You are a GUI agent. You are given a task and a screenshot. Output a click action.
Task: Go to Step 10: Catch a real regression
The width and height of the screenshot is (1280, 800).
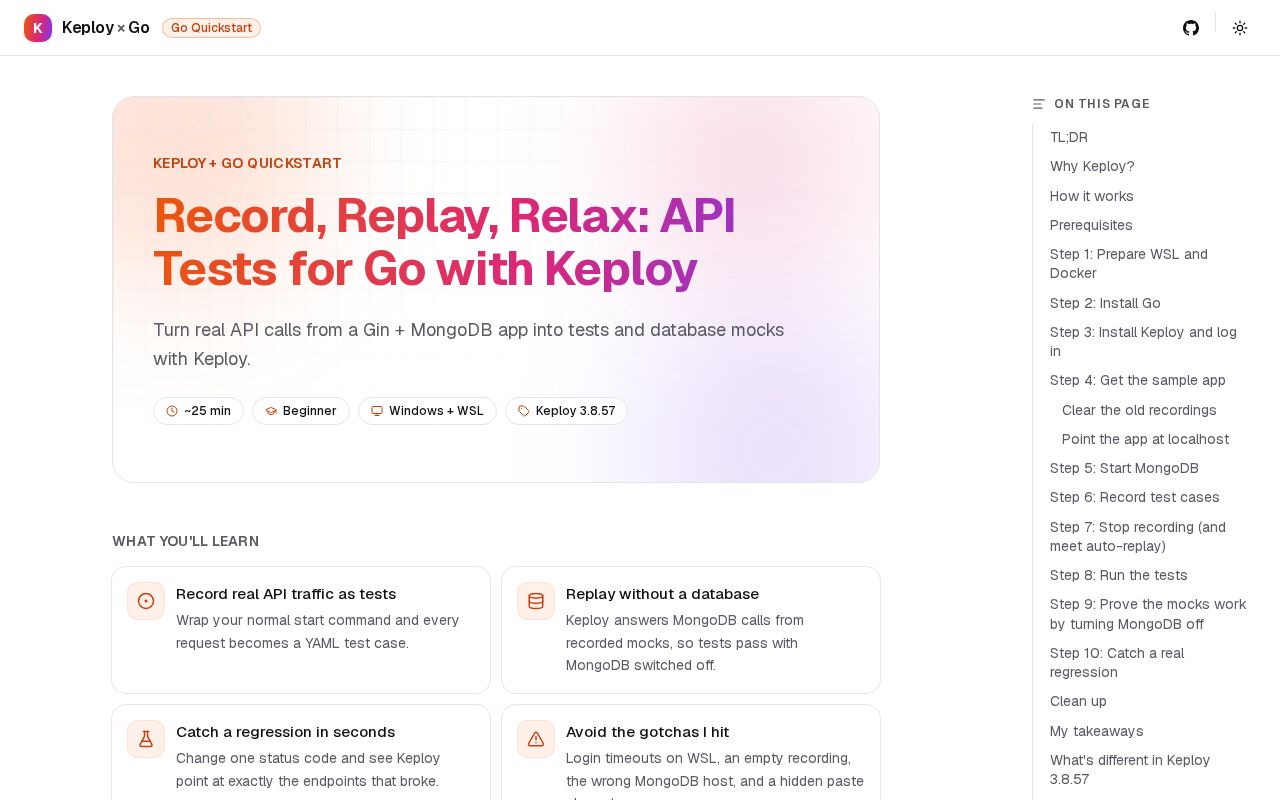(1117, 663)
